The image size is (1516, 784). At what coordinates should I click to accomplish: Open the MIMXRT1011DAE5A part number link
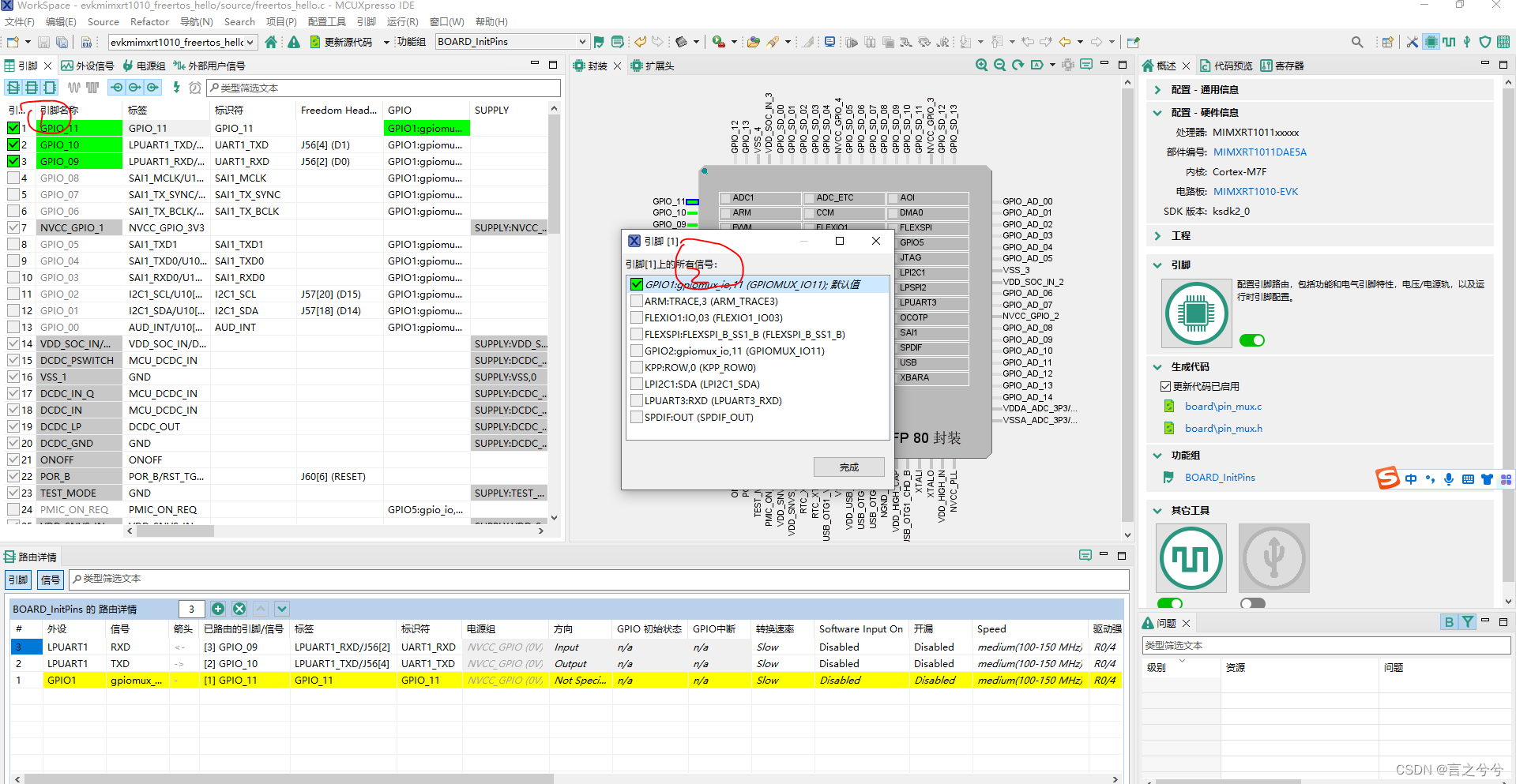pos(1260,152)
